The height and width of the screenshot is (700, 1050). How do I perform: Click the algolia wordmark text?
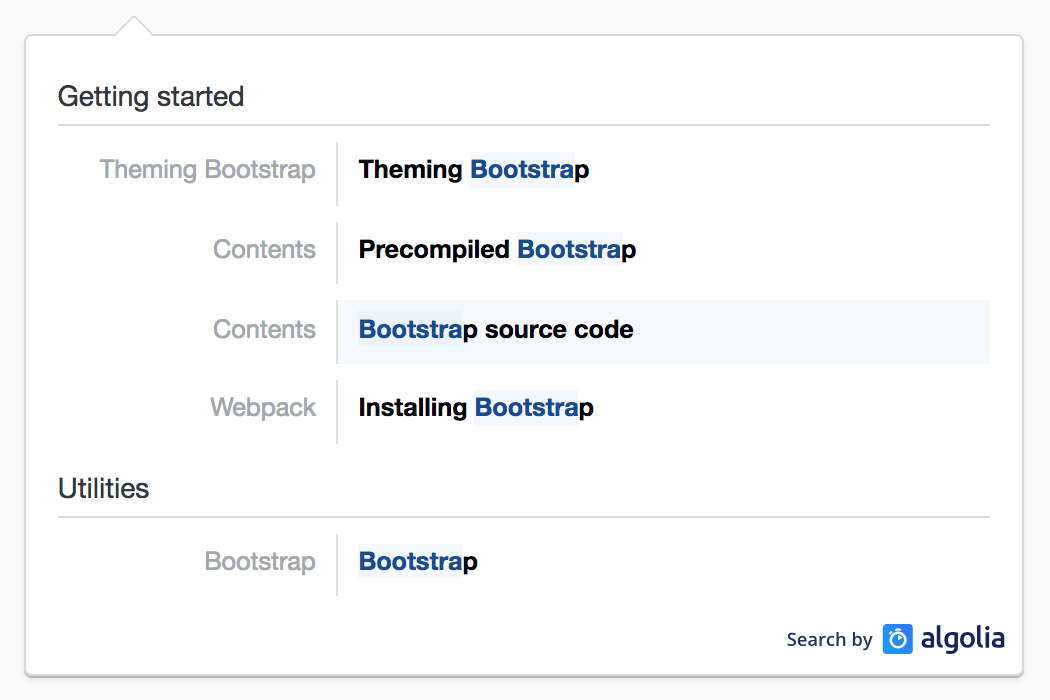pos(962,638)
